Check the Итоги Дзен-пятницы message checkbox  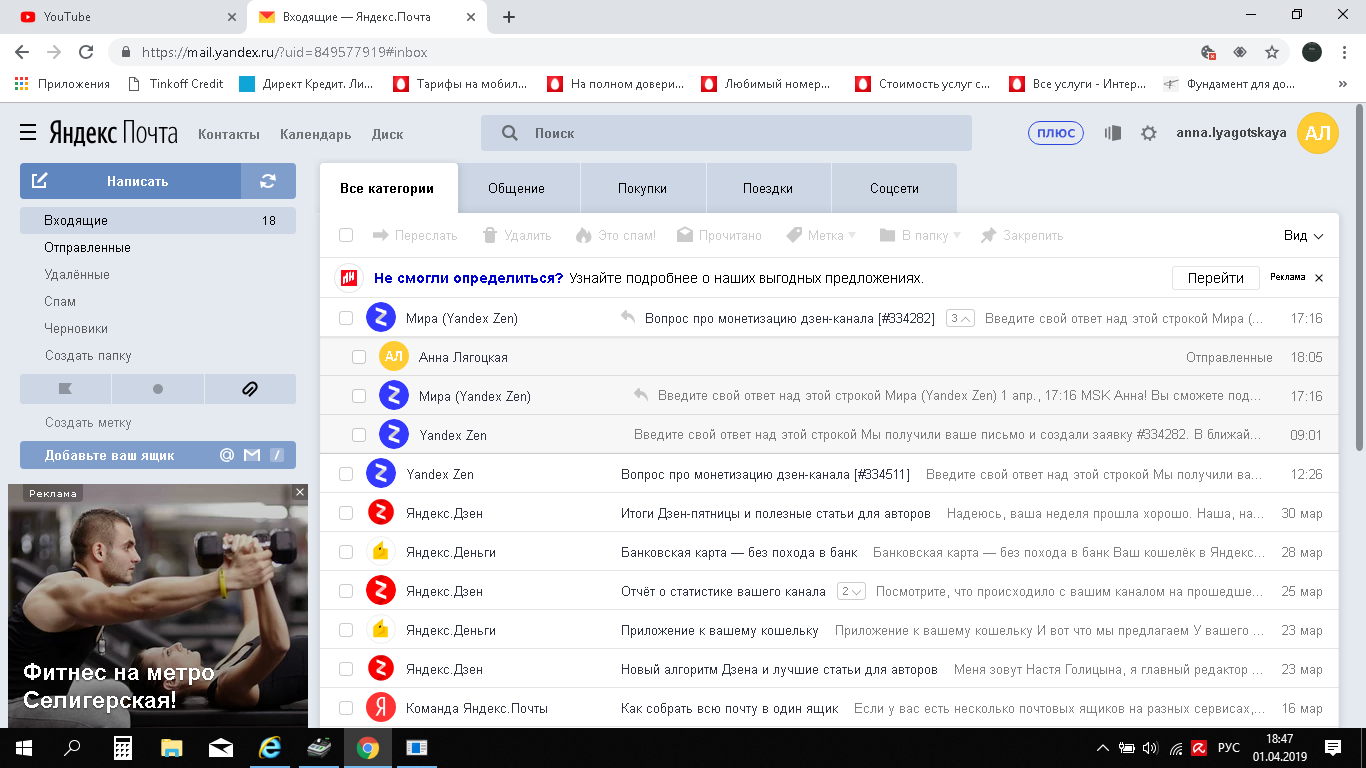pyautogui.click(x=346, y=513)
